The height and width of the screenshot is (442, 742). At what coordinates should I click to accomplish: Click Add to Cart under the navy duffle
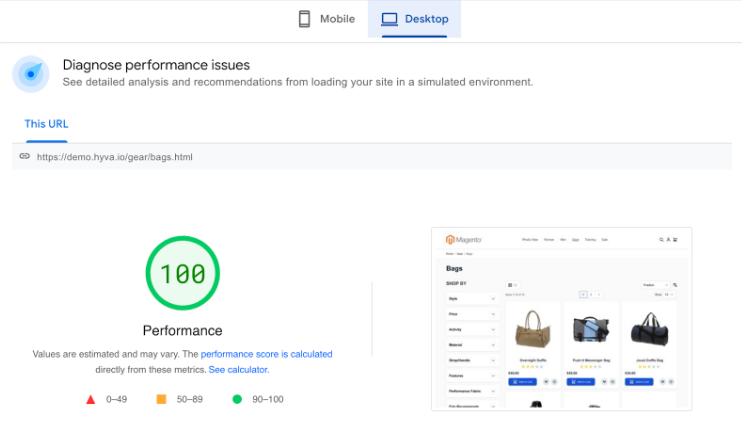pyautogui.click(x=639, y=382)
